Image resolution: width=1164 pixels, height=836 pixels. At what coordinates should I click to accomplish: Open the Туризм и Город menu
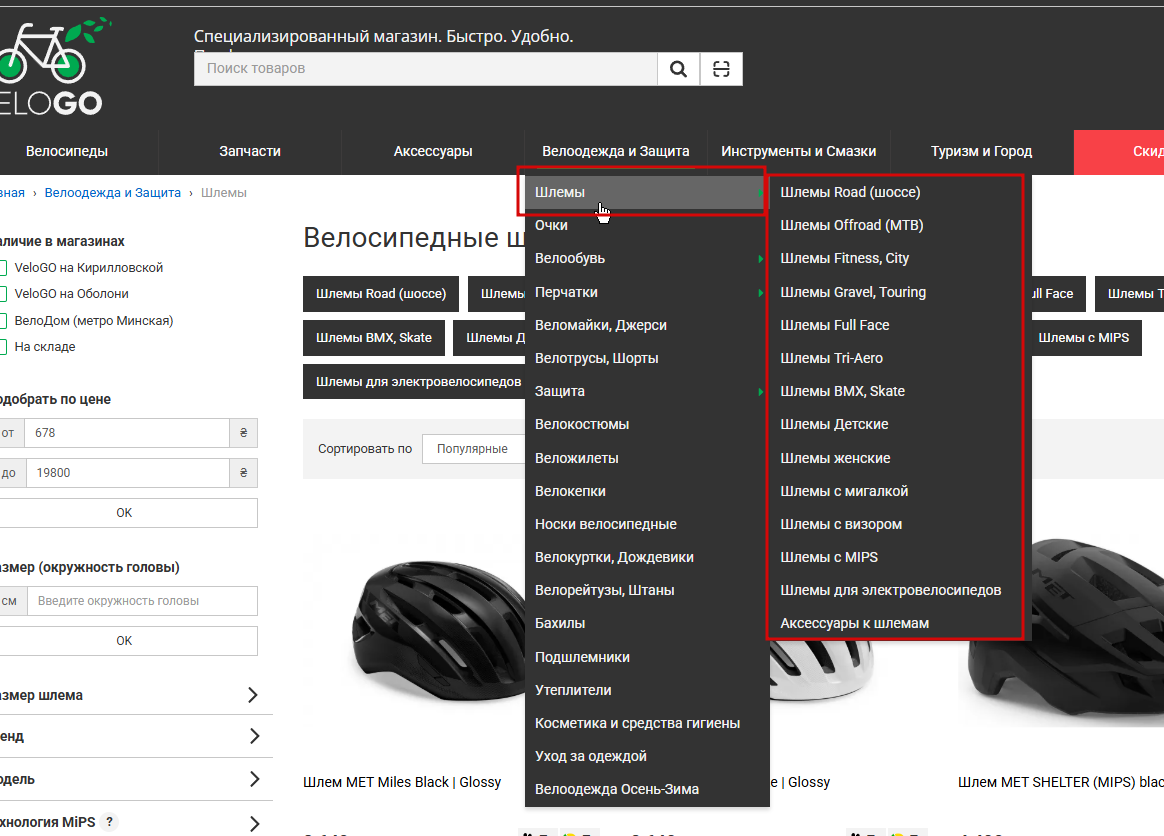point(981,151)
